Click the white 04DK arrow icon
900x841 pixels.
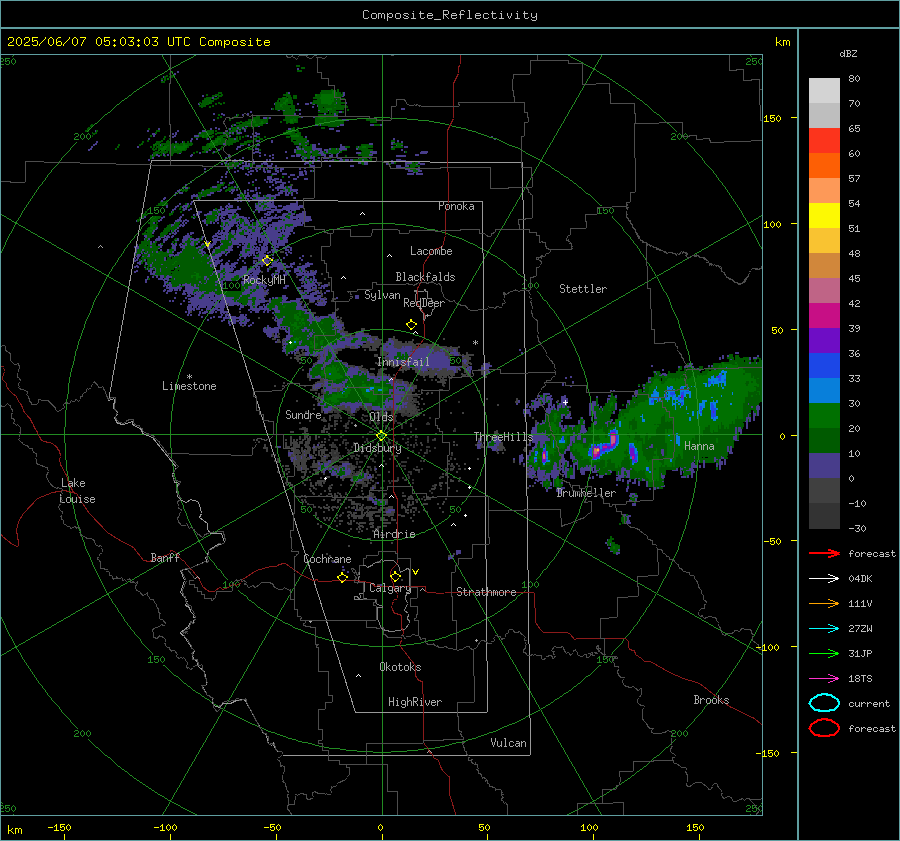824,579
